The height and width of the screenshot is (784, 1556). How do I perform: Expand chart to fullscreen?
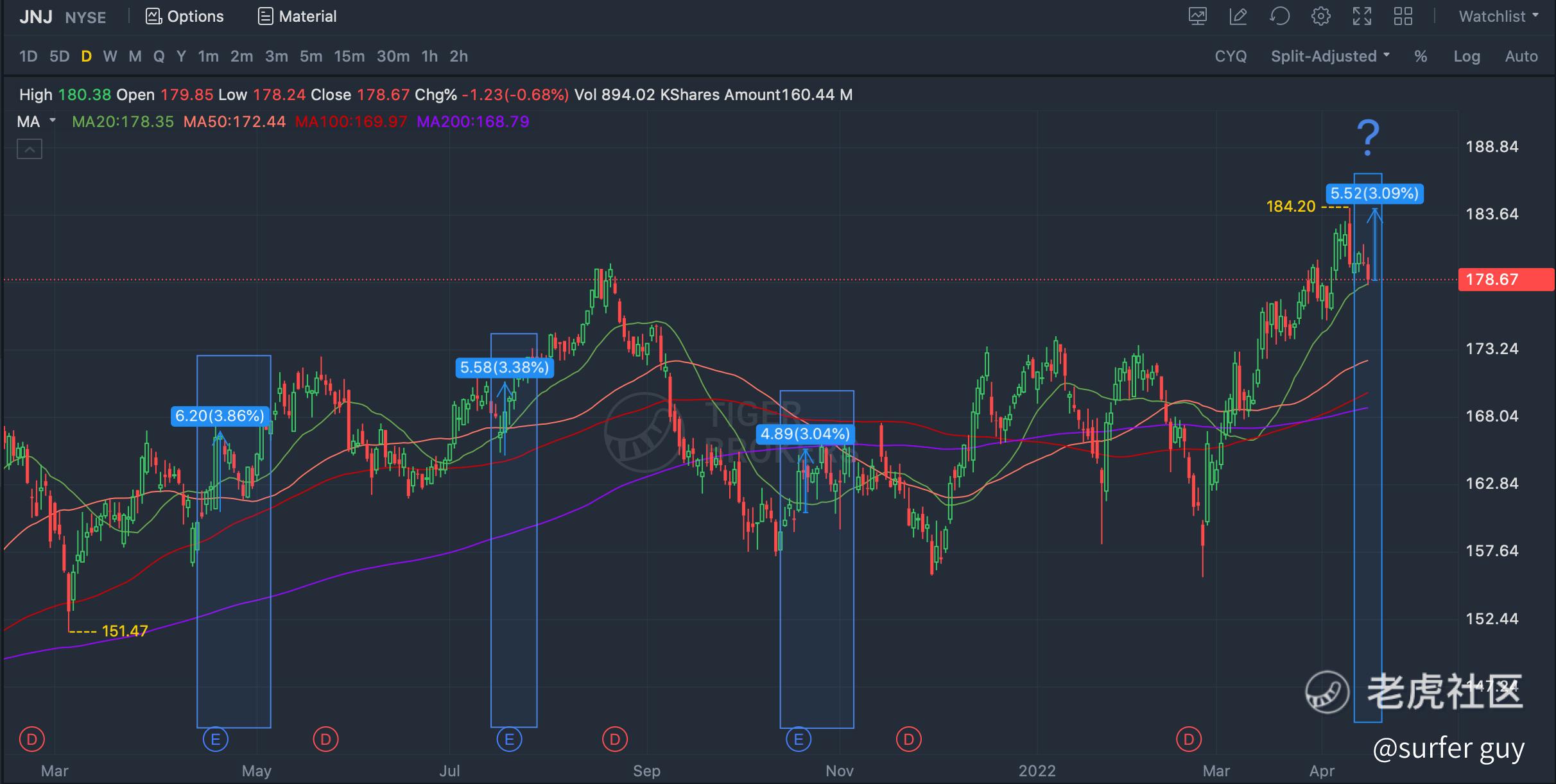point(1361,17)
